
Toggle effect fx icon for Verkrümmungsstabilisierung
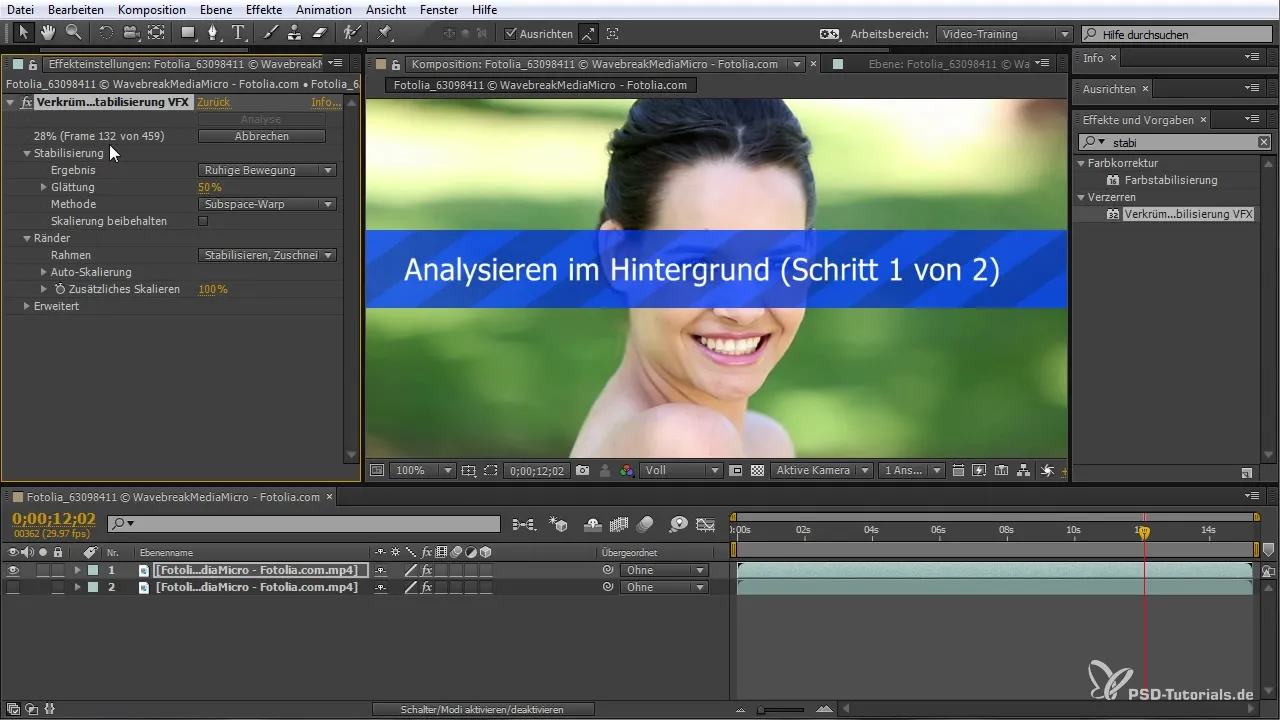pyautogui.click(x=26, y=102)
